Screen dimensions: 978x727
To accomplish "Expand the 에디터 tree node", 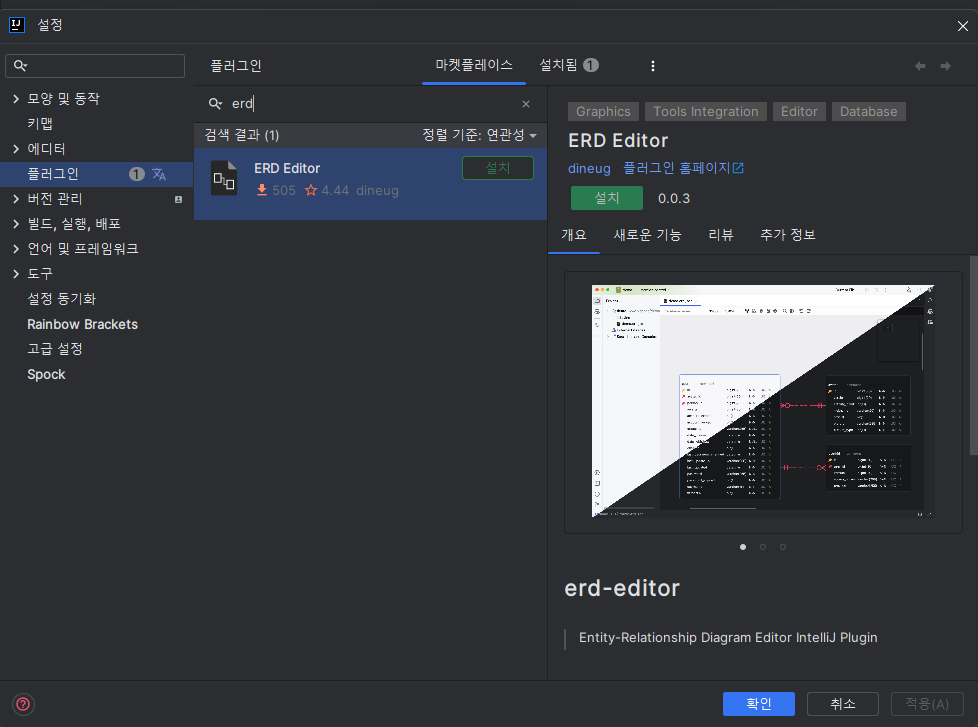I will [16, 148].
